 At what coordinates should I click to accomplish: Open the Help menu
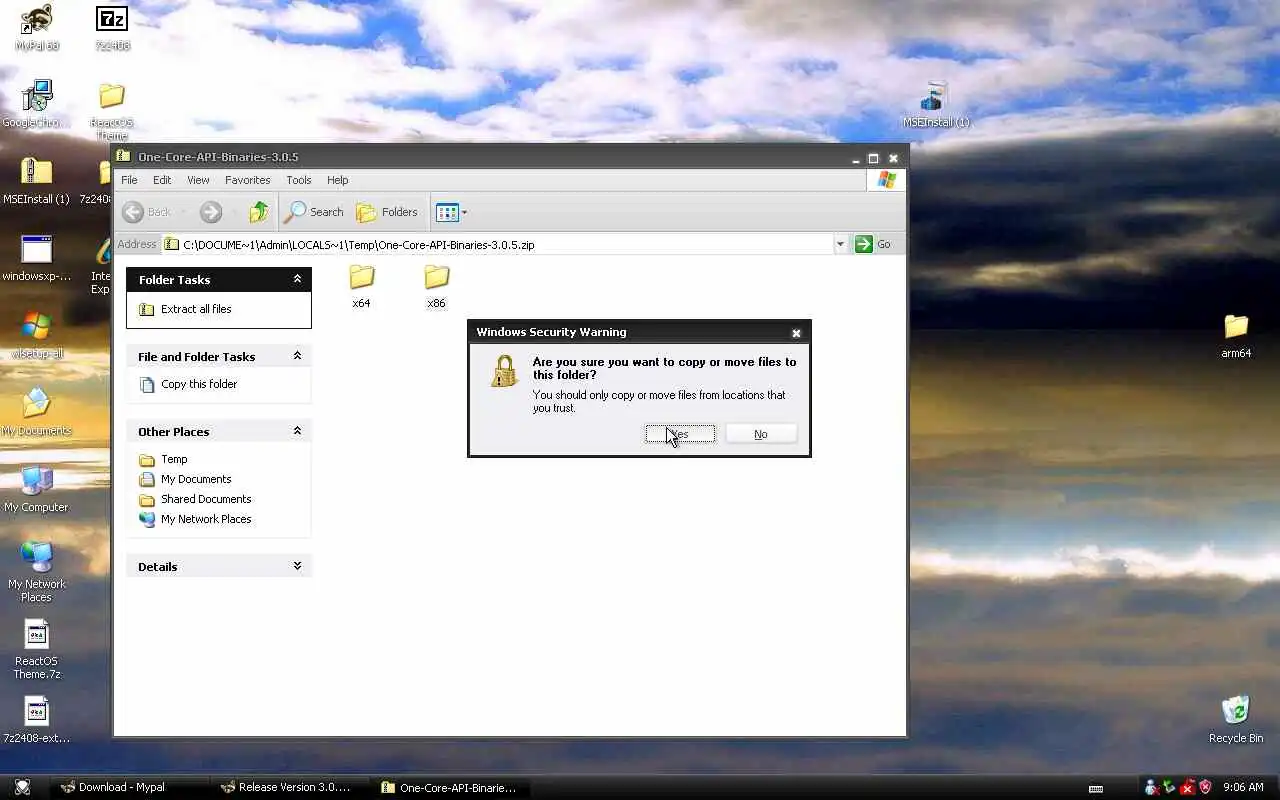tap(337, 180)
